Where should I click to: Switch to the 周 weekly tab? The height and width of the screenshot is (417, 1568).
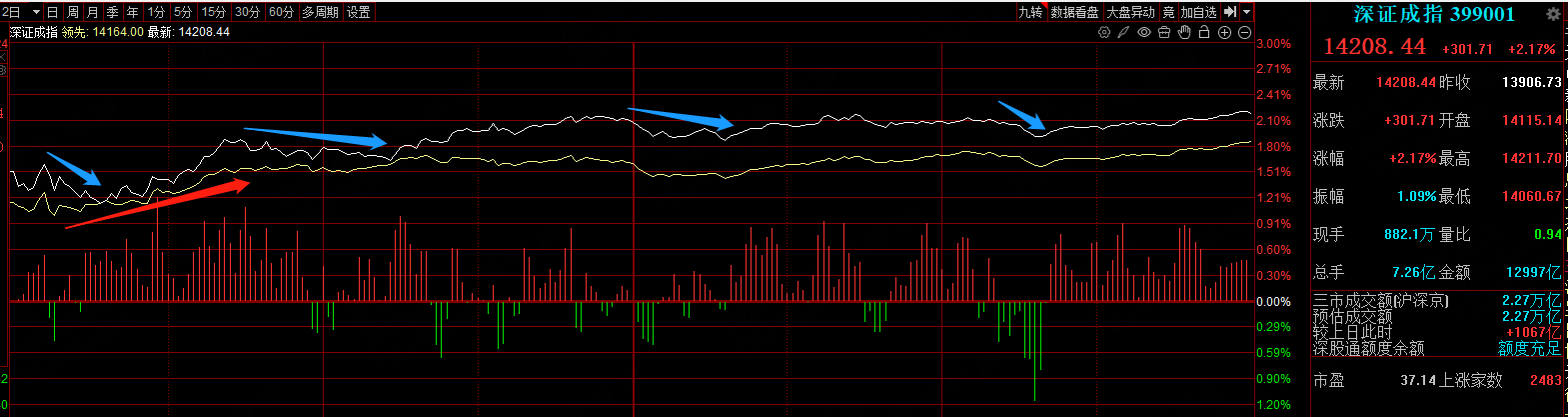pos(73,12)
